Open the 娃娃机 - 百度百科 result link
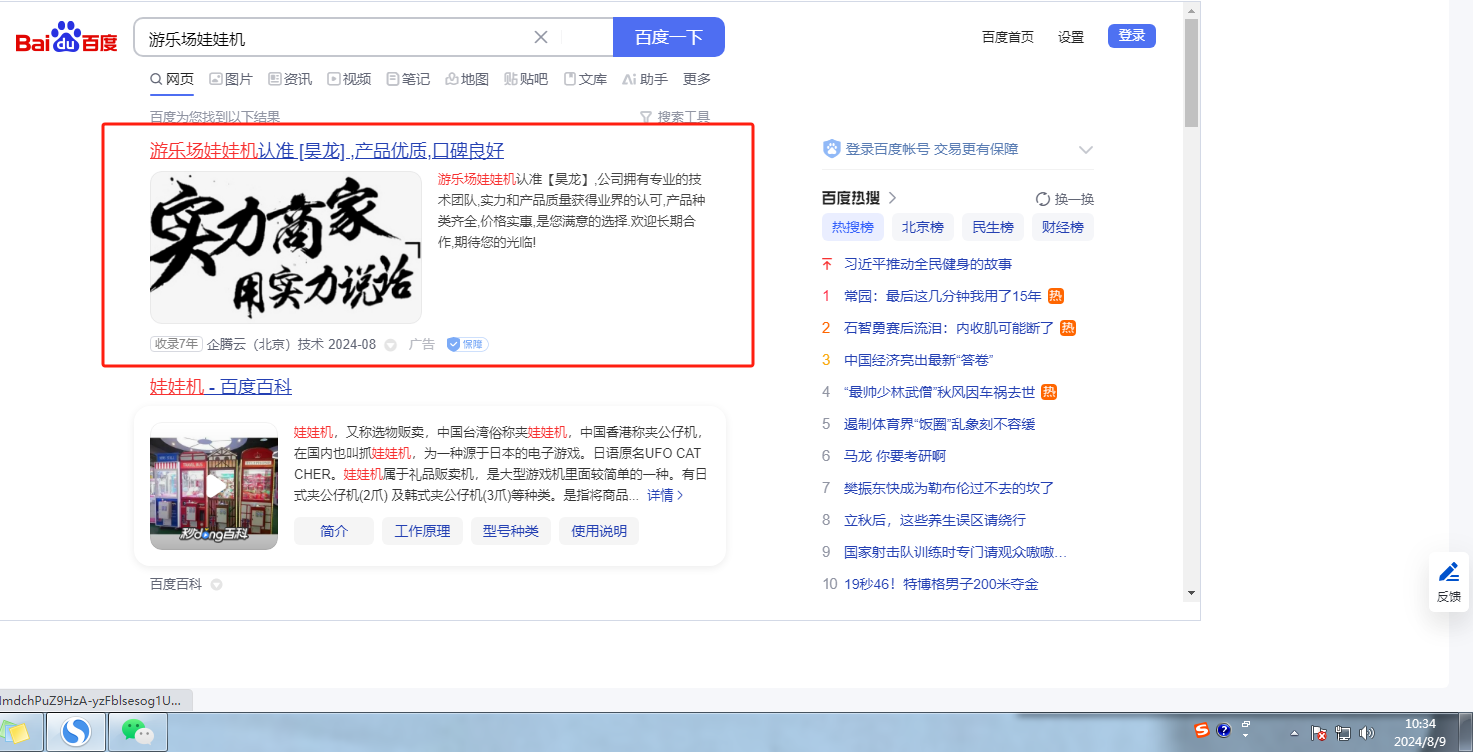 click(x=221, y=387)
